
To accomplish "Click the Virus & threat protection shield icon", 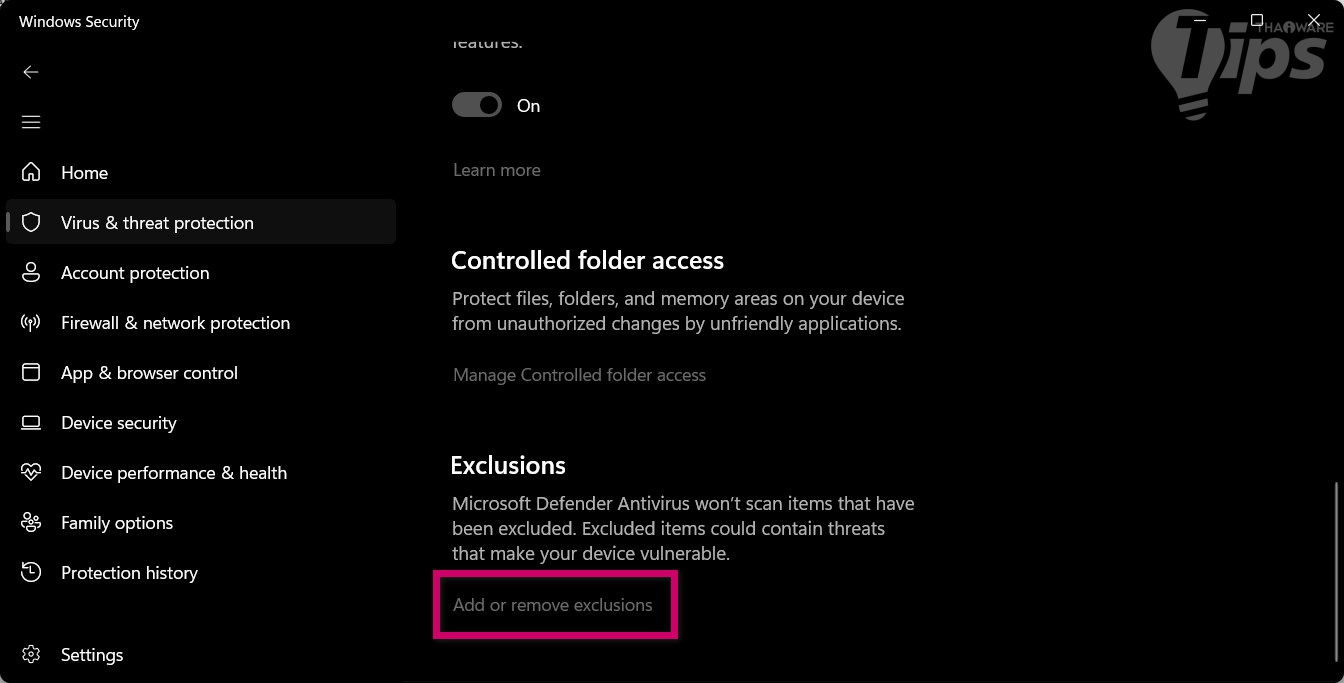I will [31, 222].
